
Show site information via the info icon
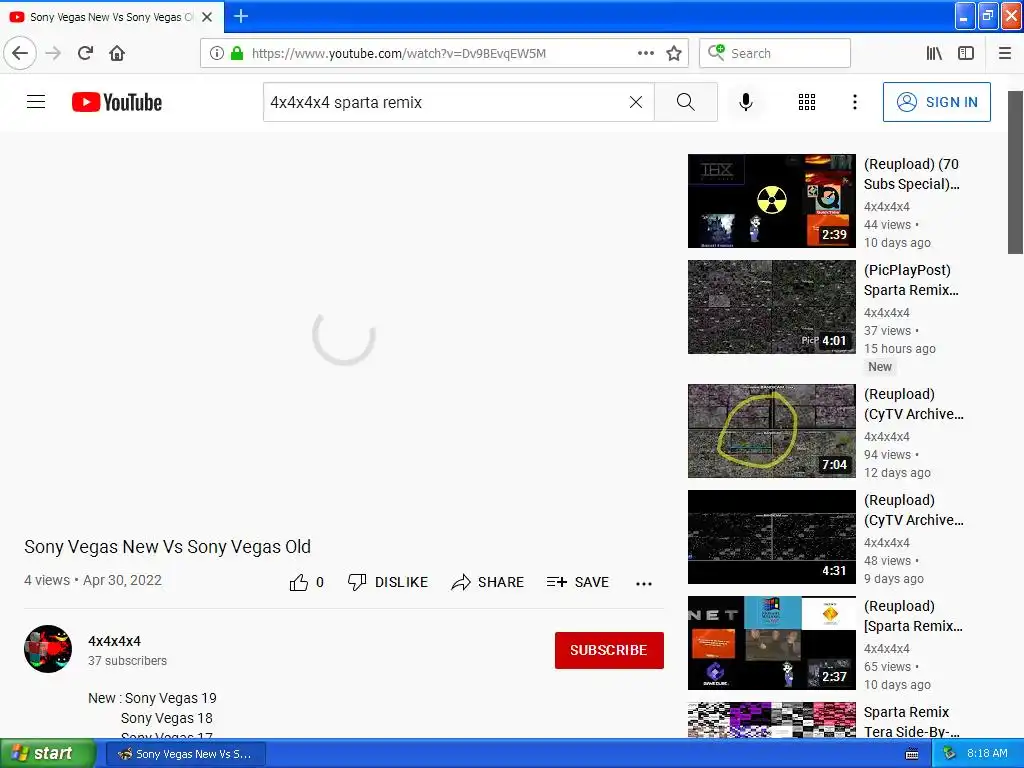coord(217,53)
